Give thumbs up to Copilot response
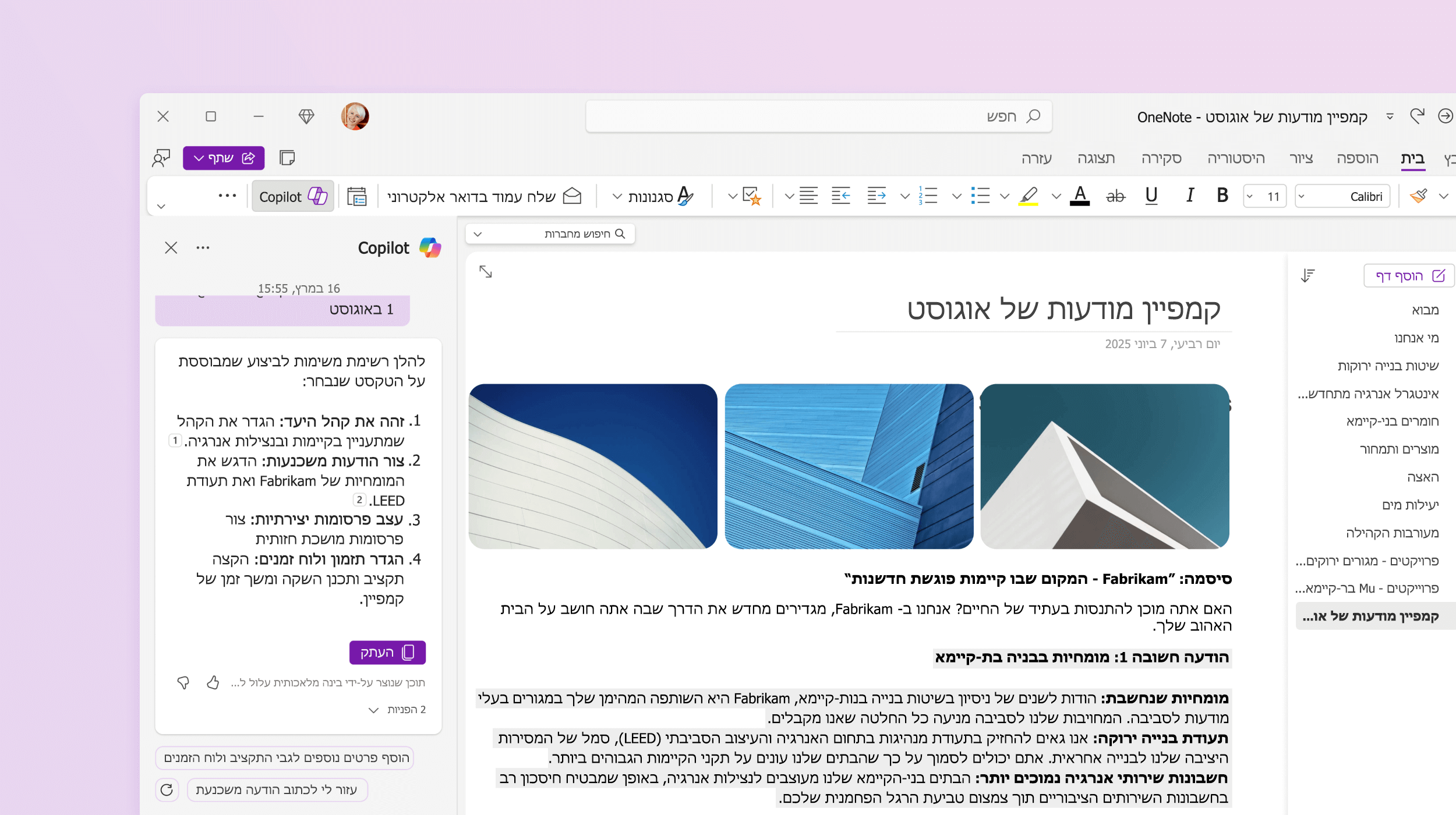This screenshot has height=815, width=1456. coord(213,682)
